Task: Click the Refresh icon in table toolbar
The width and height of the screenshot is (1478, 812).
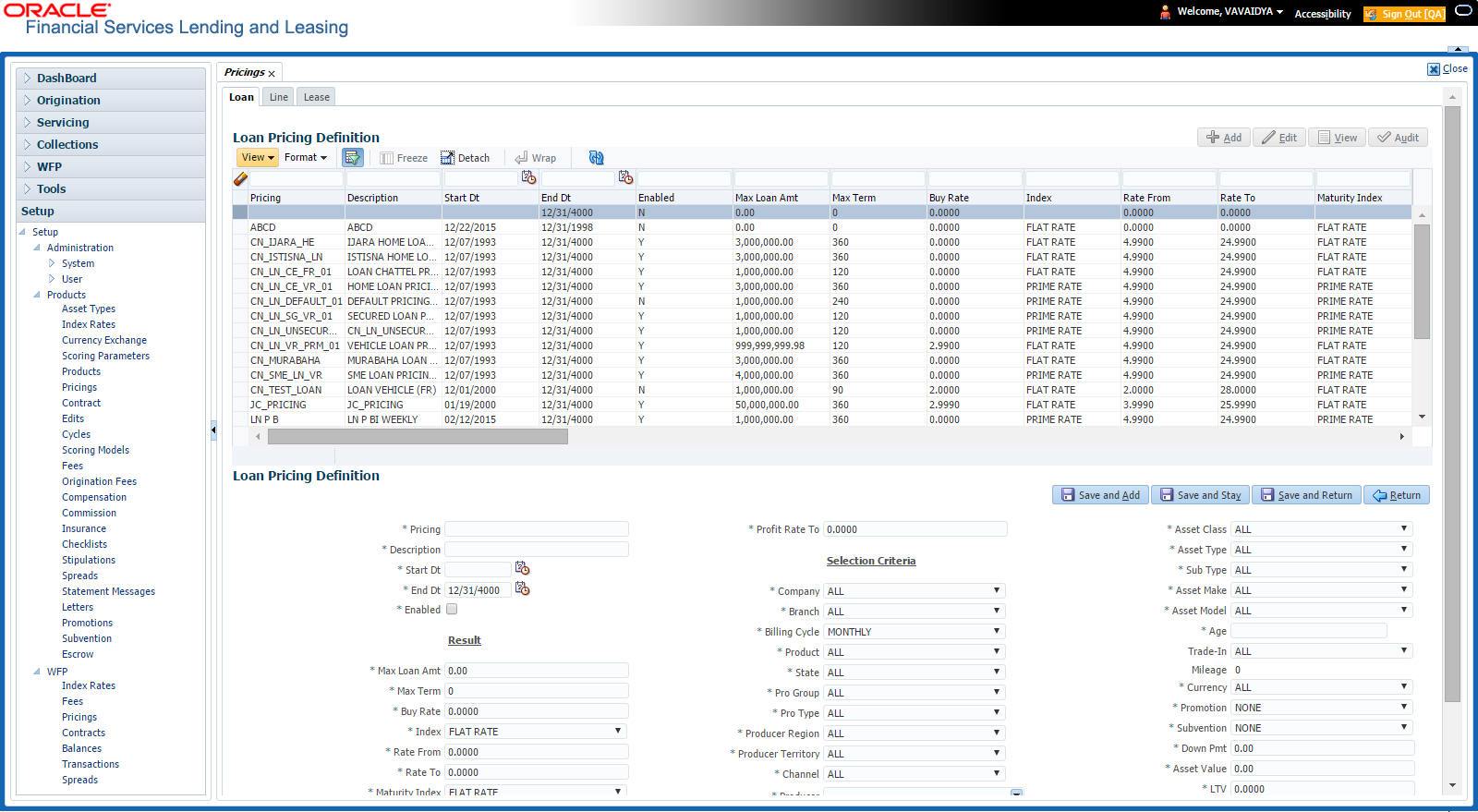Action: 596,158
